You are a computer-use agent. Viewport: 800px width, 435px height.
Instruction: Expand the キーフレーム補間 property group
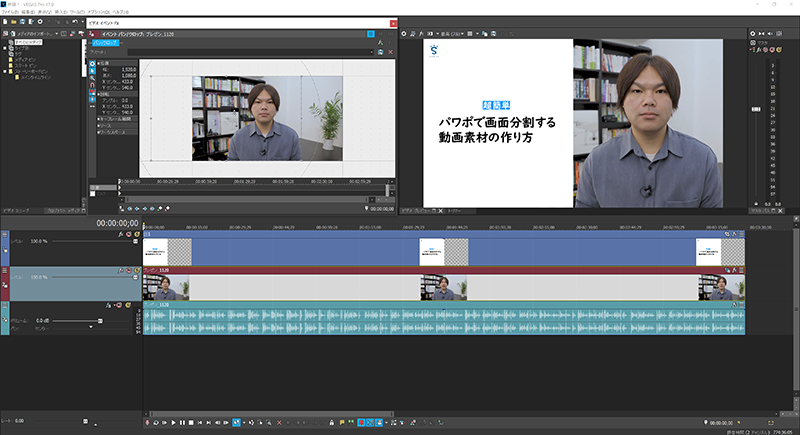click(x=98, y=119)
